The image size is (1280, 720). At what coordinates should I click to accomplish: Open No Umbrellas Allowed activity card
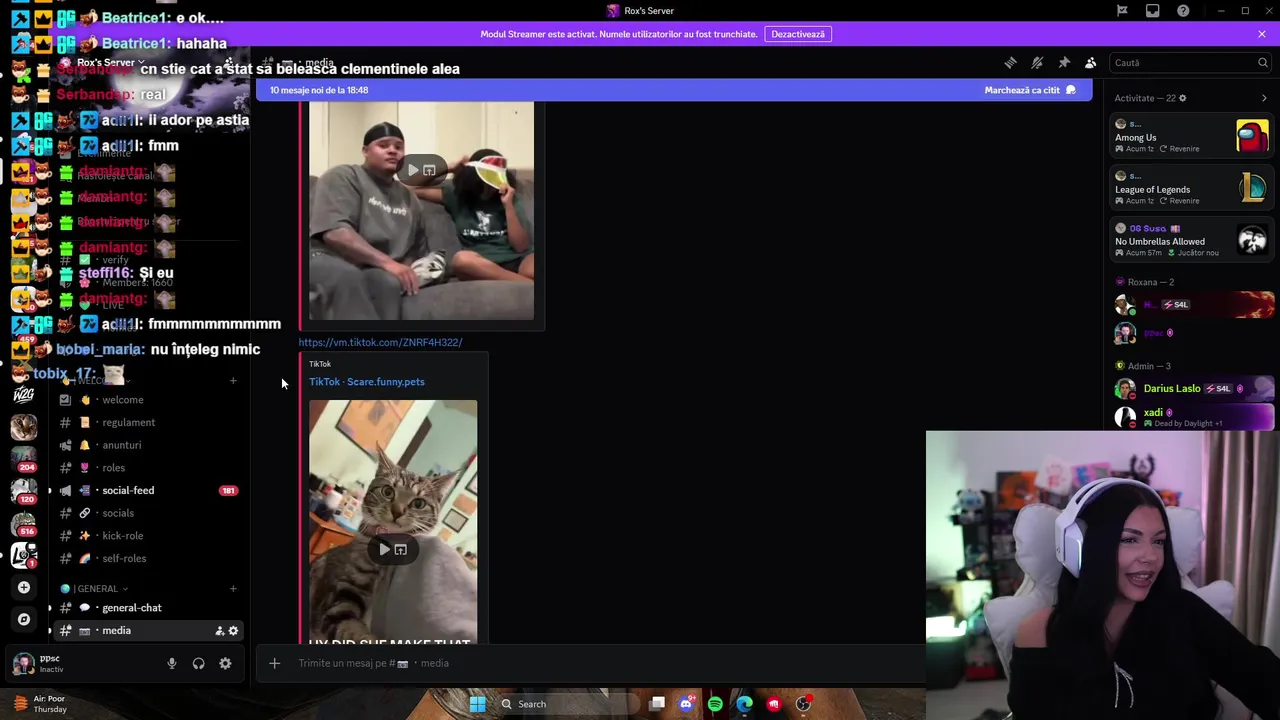(1192, 240)
